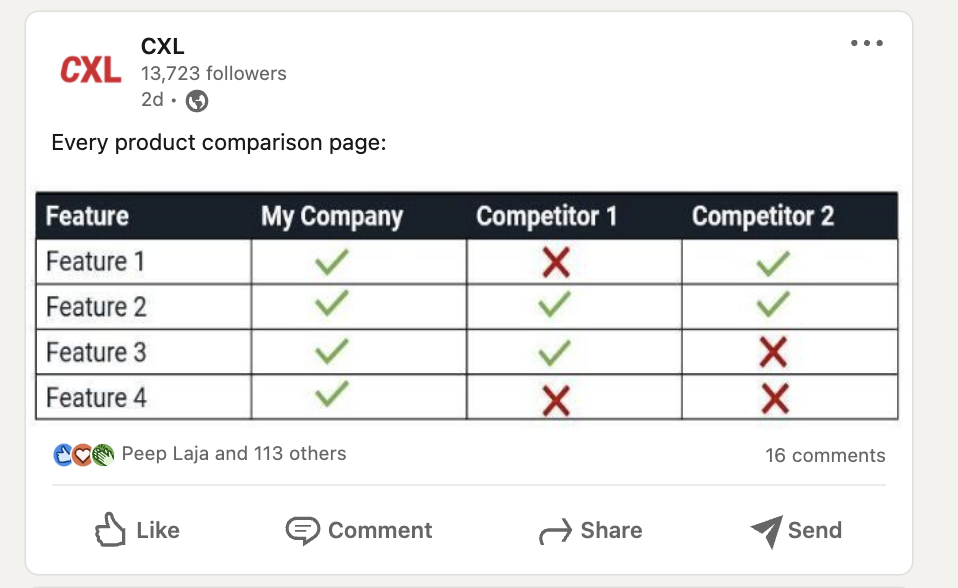The image size is (958, 588).
Task: Click the paper plane Send icon
Action: [767, 531]
